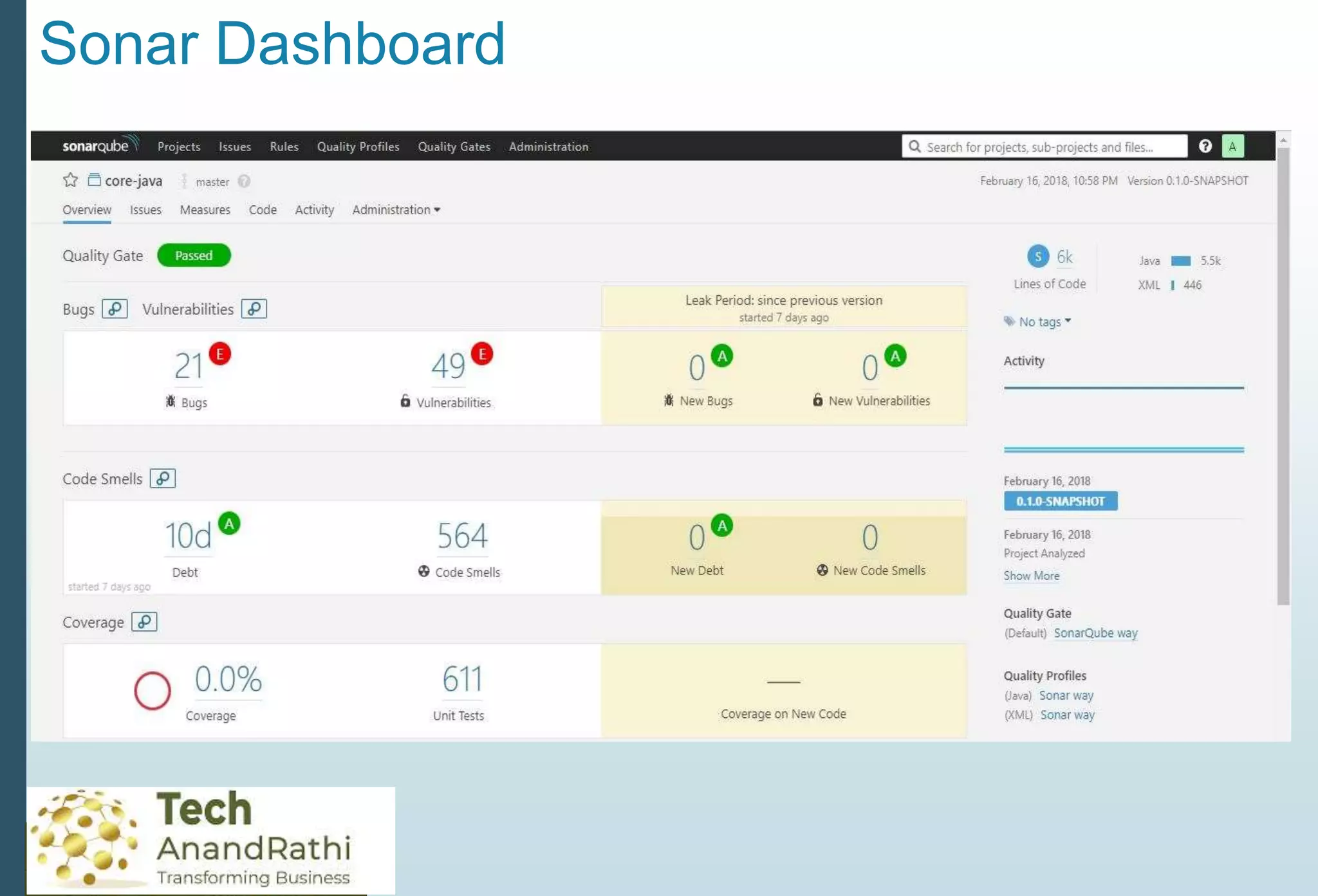
Task: Open the SonarQube way quality gate link
Action: 1095,633
